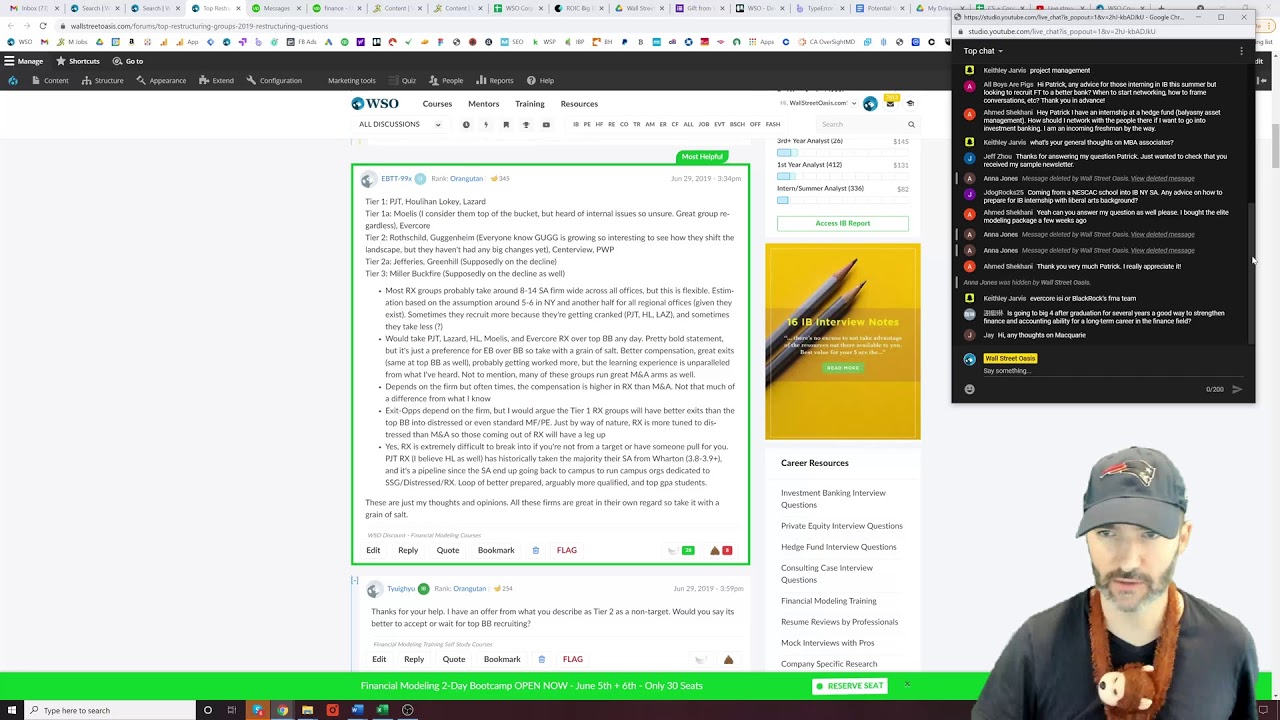Screen dimensions: 1280x720
Task: Click the Windows taskbar search box
Action: point(110,710)
